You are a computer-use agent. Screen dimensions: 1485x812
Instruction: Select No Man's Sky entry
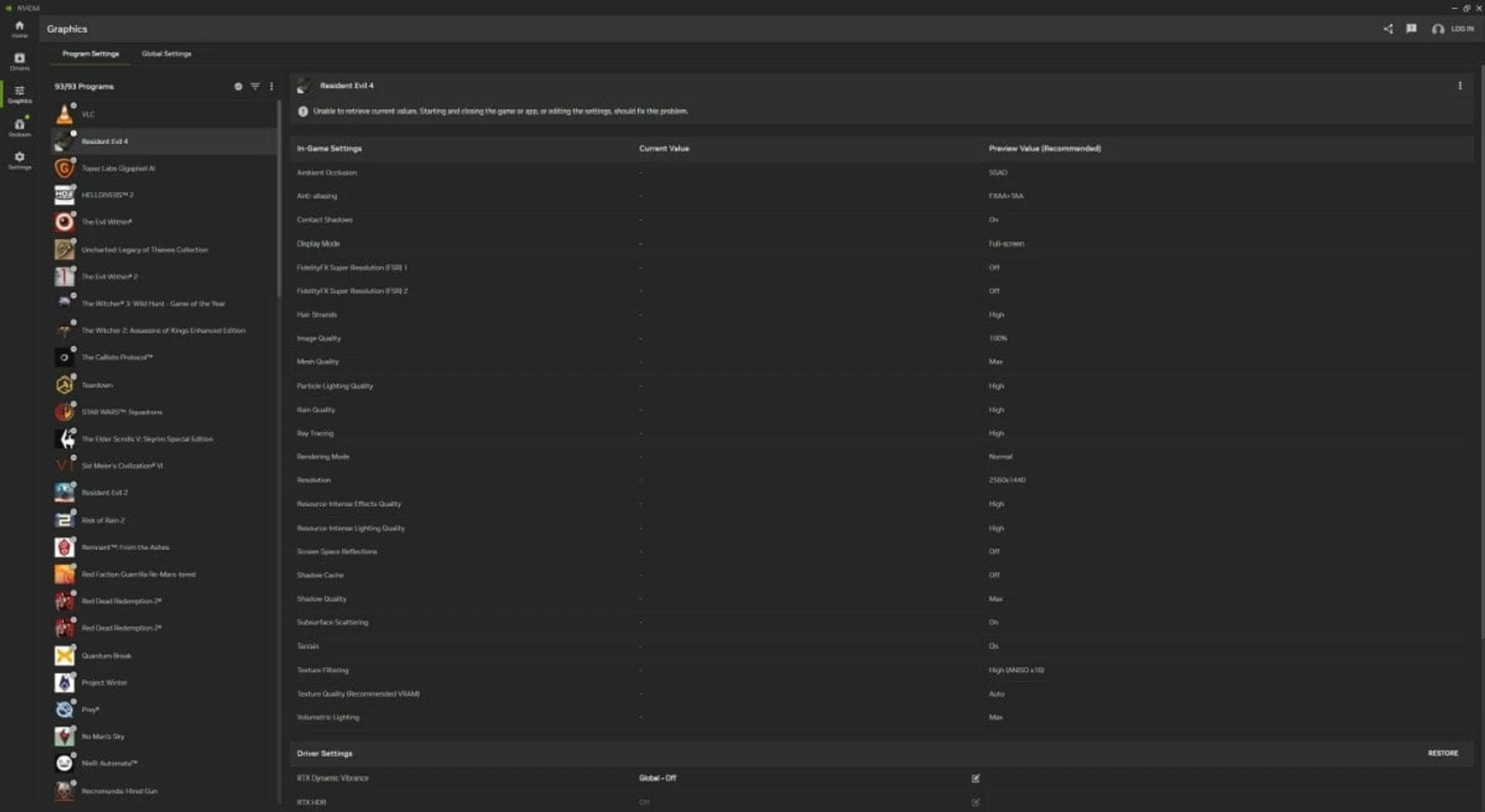click(x=164, y=737)
